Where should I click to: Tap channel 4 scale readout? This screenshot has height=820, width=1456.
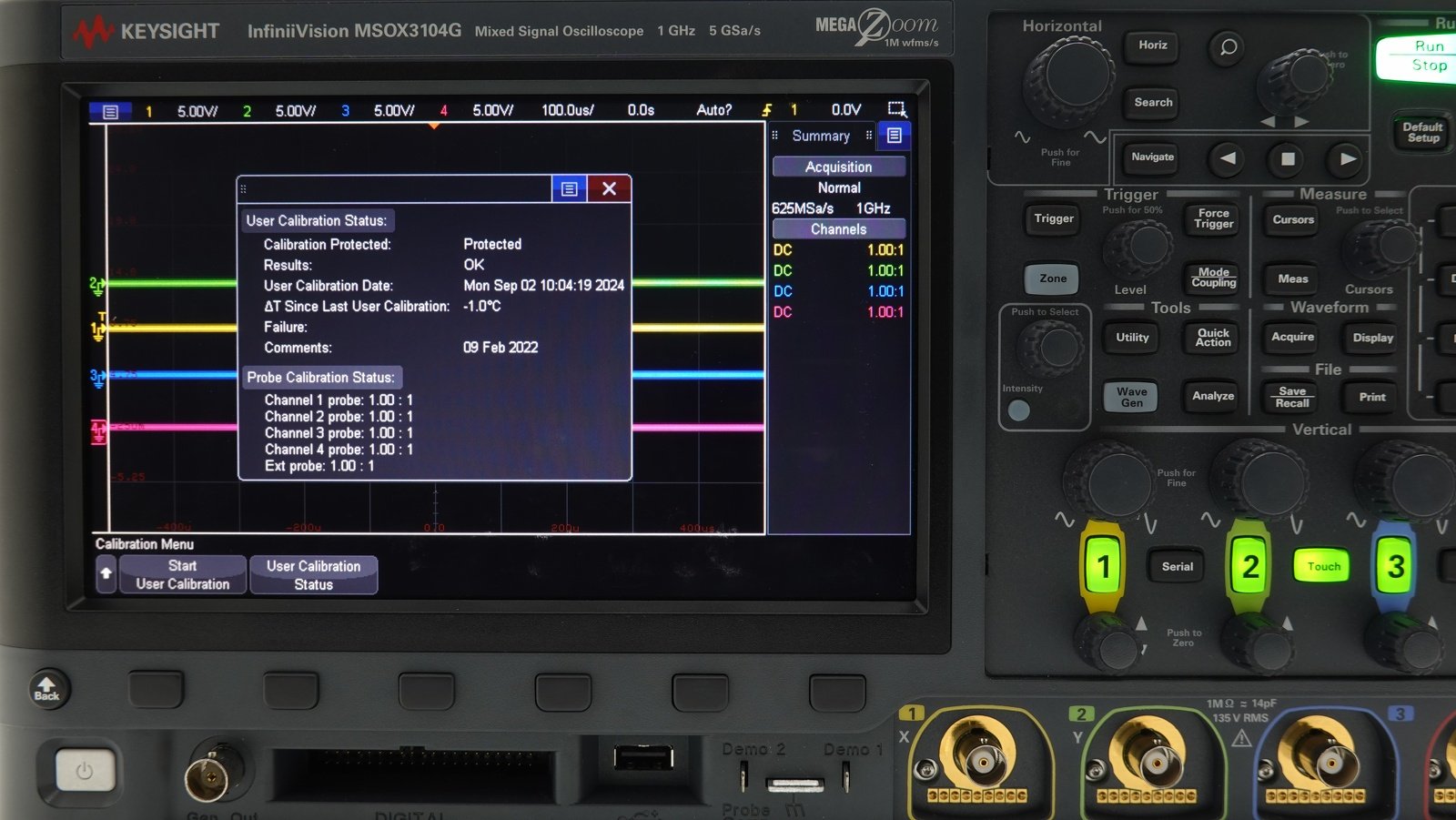492,110
